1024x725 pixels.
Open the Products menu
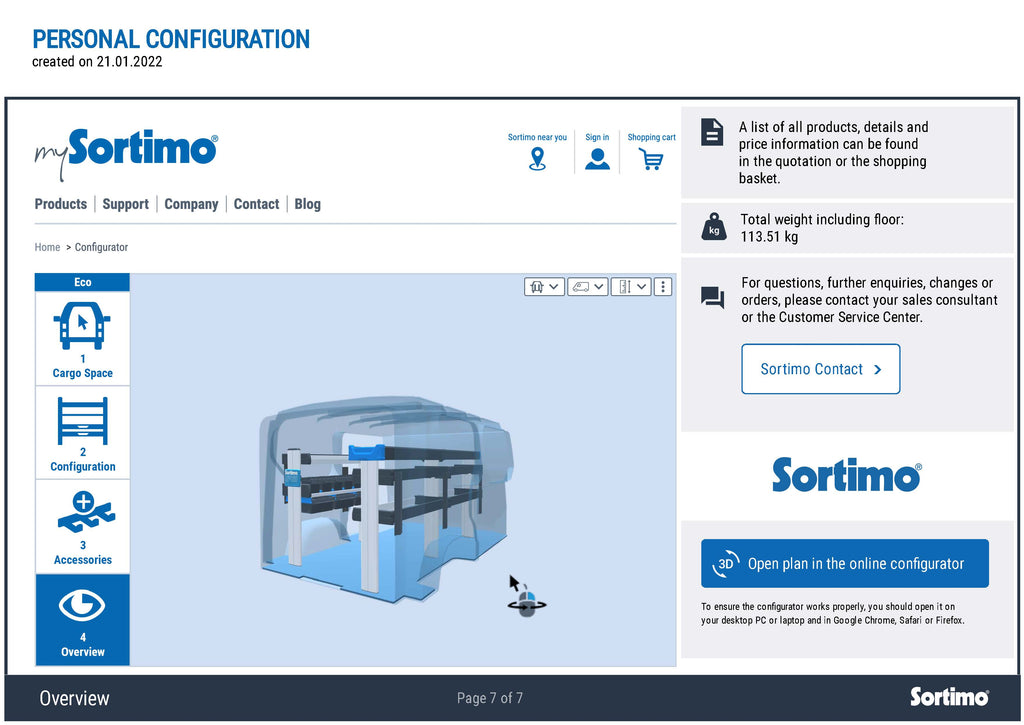click(x=61, y=204)
